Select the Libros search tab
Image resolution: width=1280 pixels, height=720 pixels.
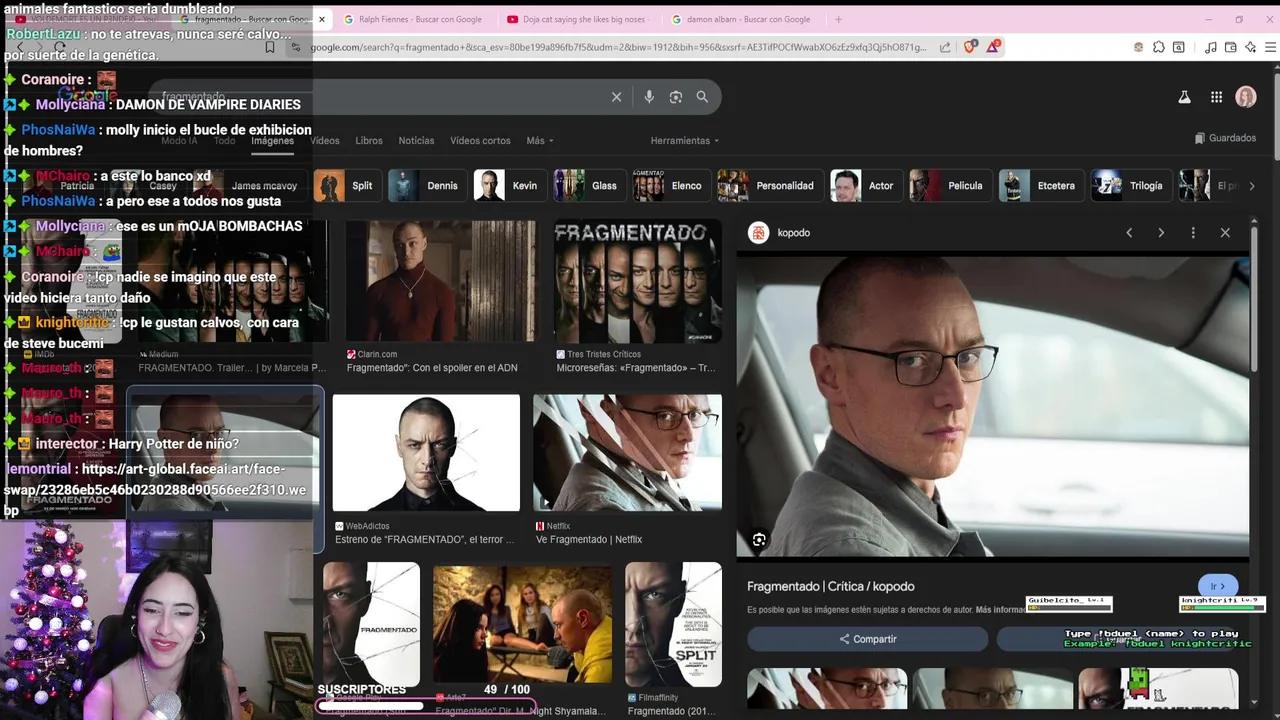(x=369, y=141)
